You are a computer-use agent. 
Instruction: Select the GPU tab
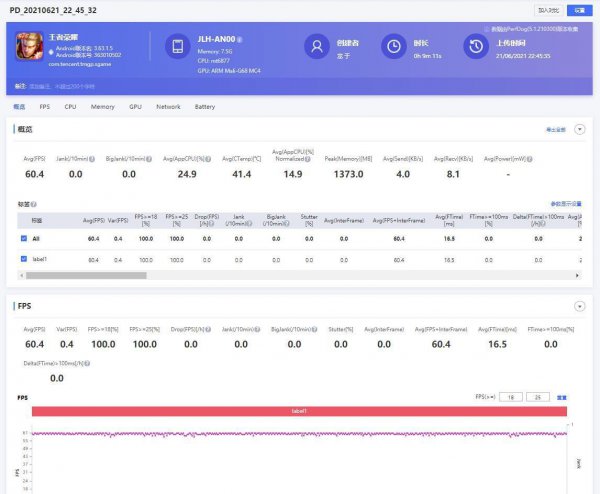135,106
